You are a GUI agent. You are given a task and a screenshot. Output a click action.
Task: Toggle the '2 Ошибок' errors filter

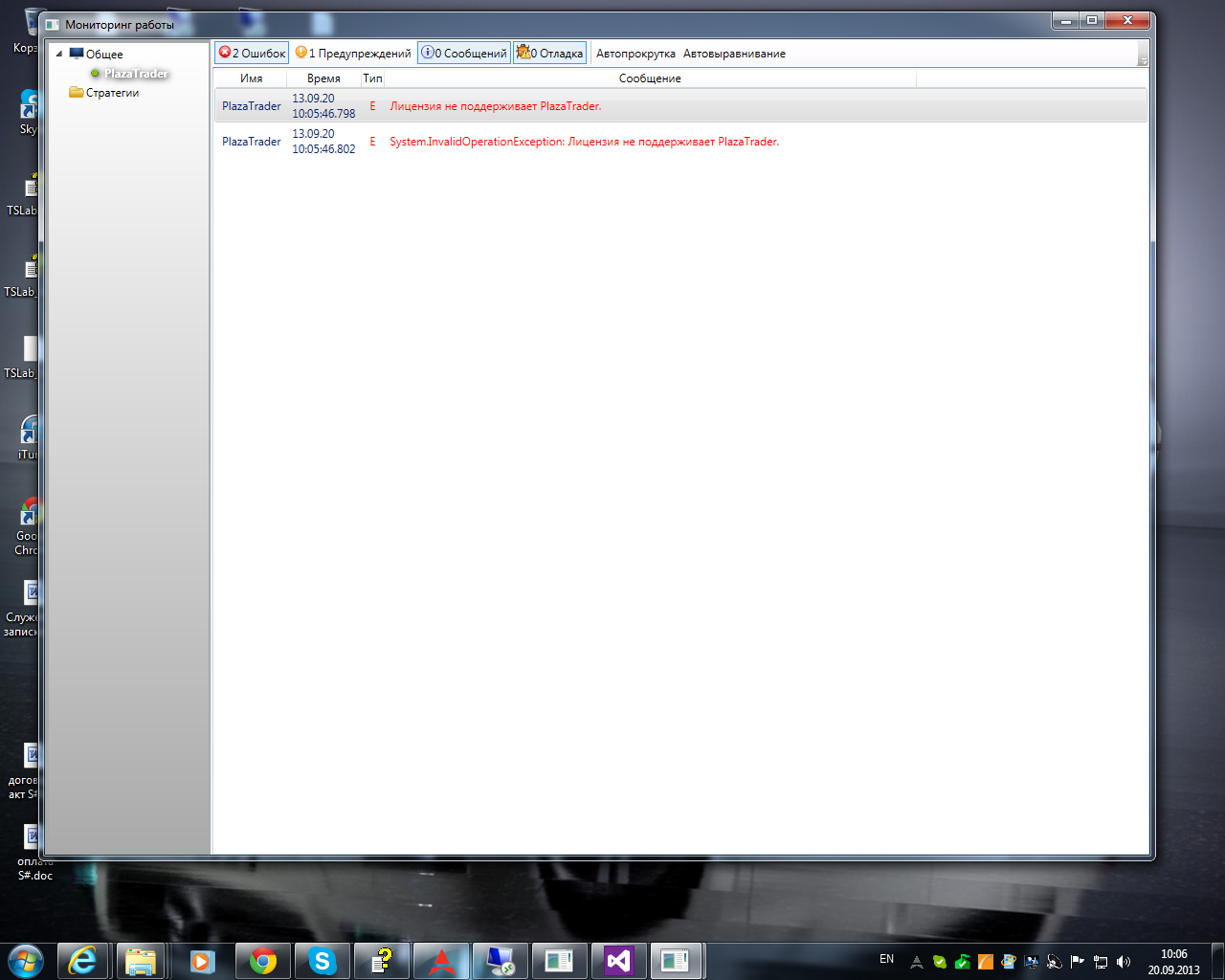coord(252,53)
